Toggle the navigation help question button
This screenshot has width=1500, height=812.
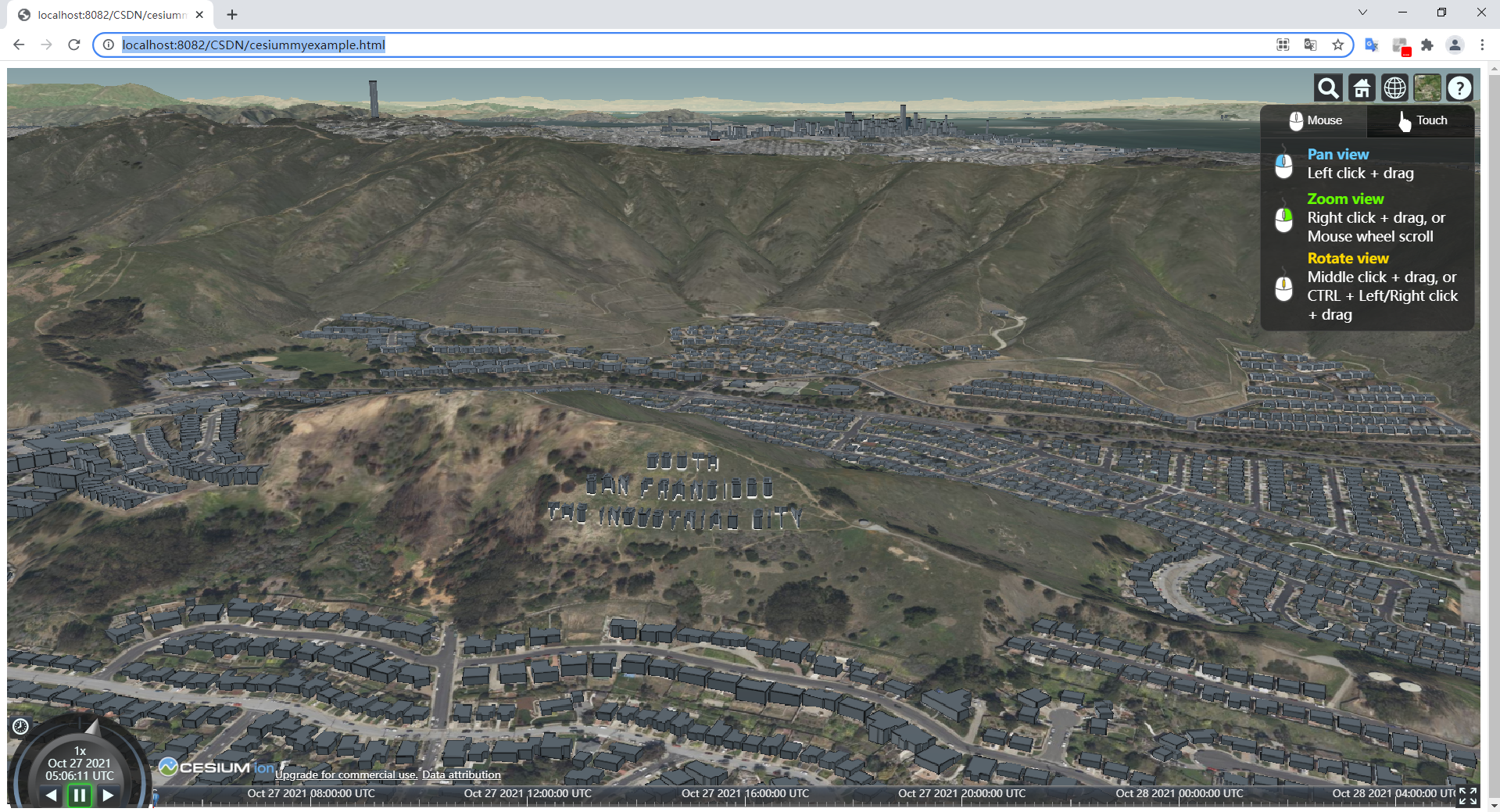click(x=1459, y=88)
